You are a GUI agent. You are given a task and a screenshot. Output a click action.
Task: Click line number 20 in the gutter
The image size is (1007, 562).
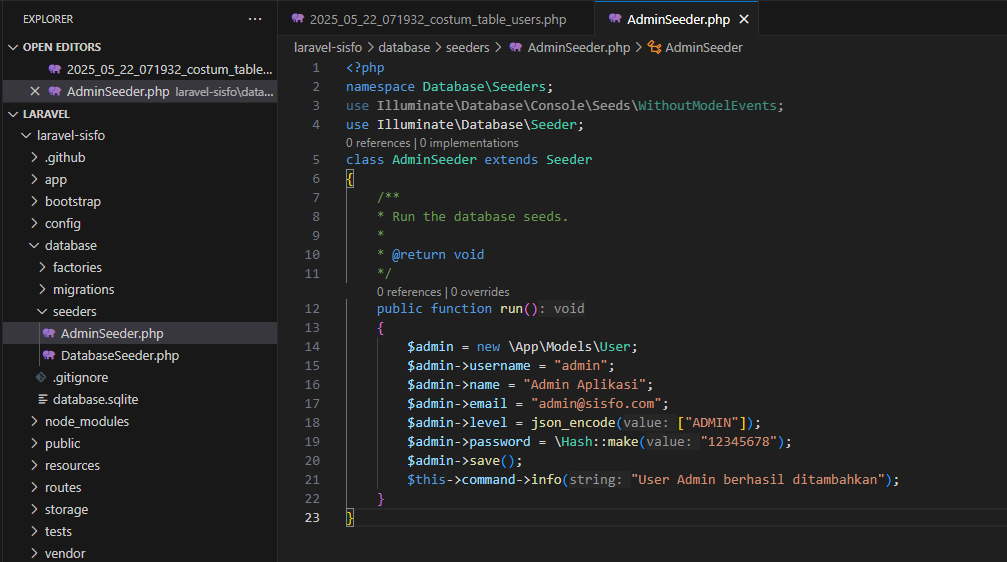[x=312, y=461]
